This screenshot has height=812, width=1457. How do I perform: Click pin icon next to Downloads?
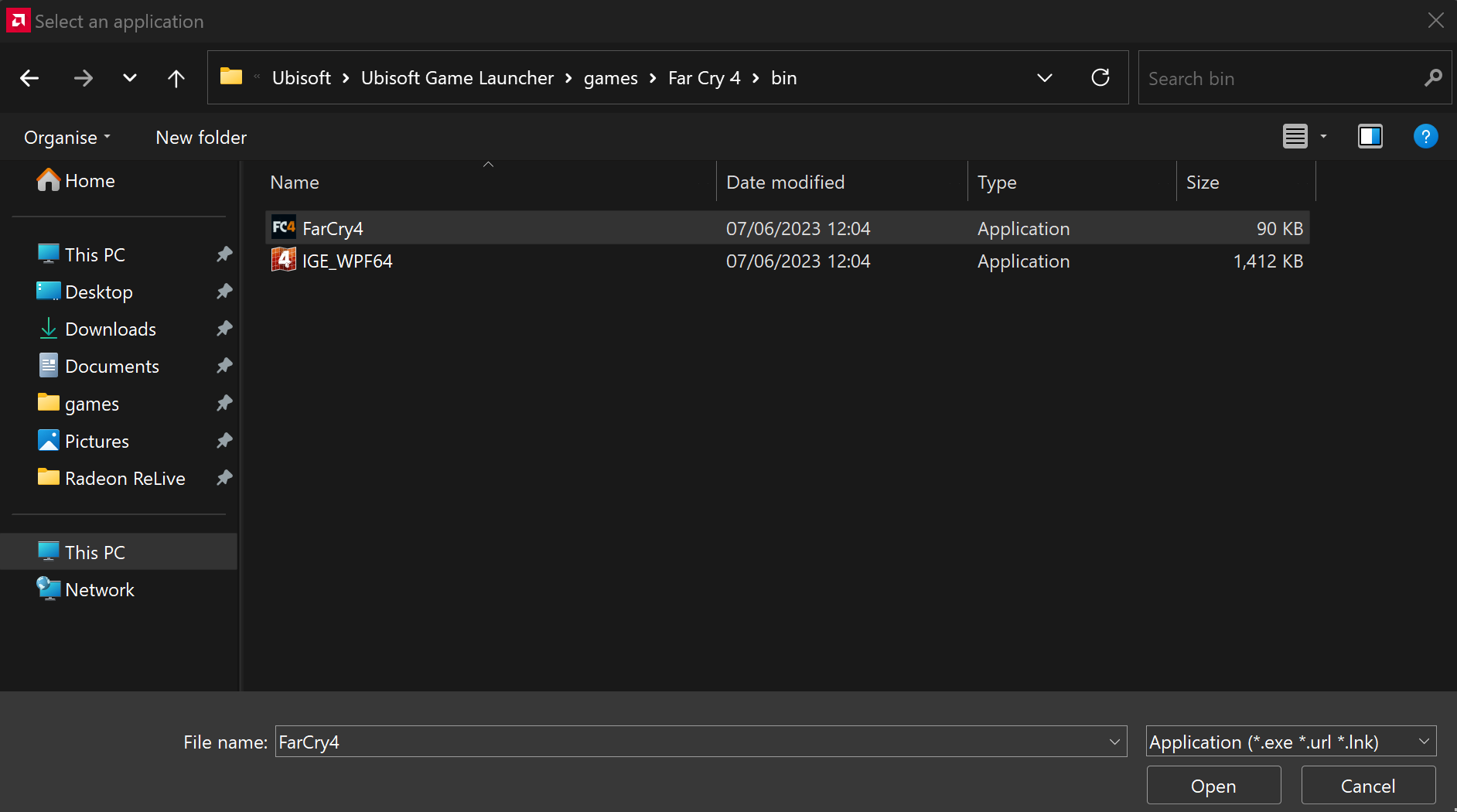(224, 329)
